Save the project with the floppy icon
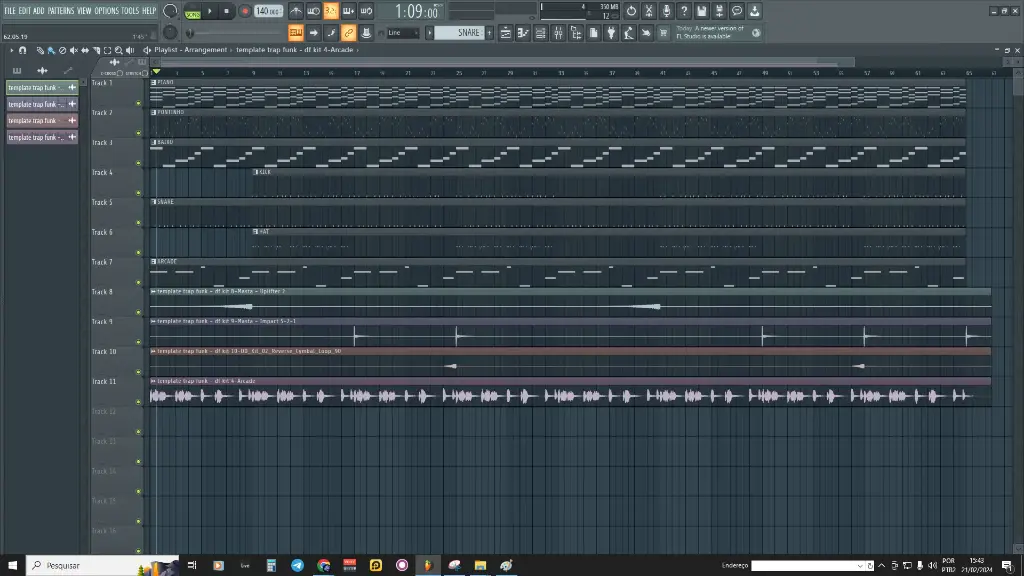Screen dimensions: 1024x576 coord(701,11)
